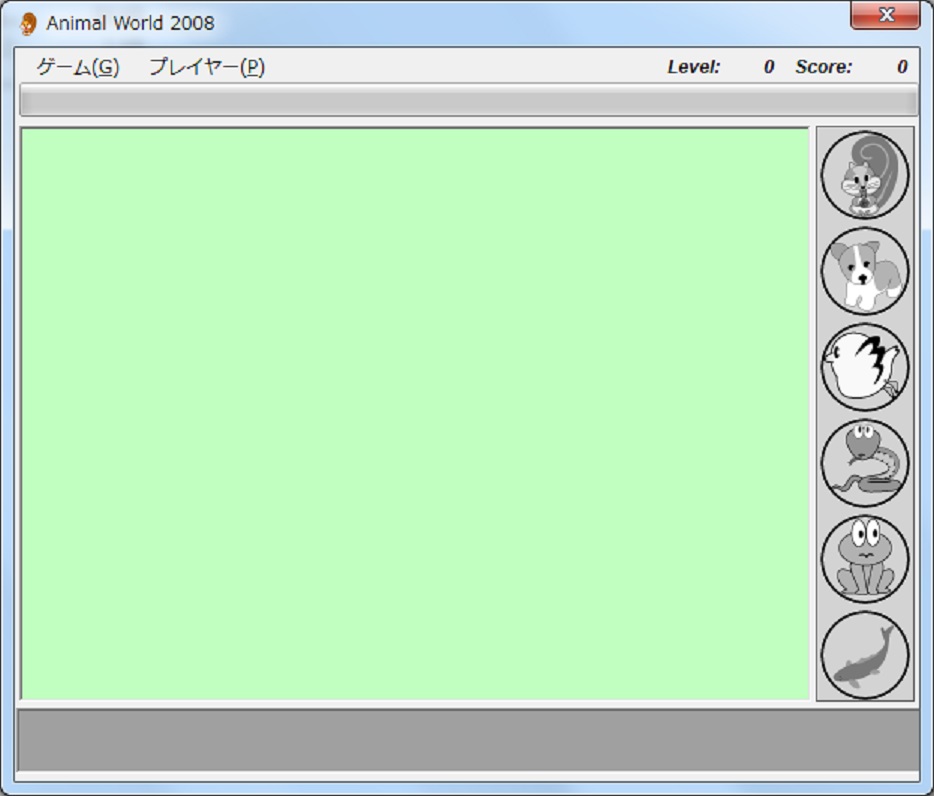Click the Level label text
The width and height of the screenshot is (934, 796).
coord(693,67)
